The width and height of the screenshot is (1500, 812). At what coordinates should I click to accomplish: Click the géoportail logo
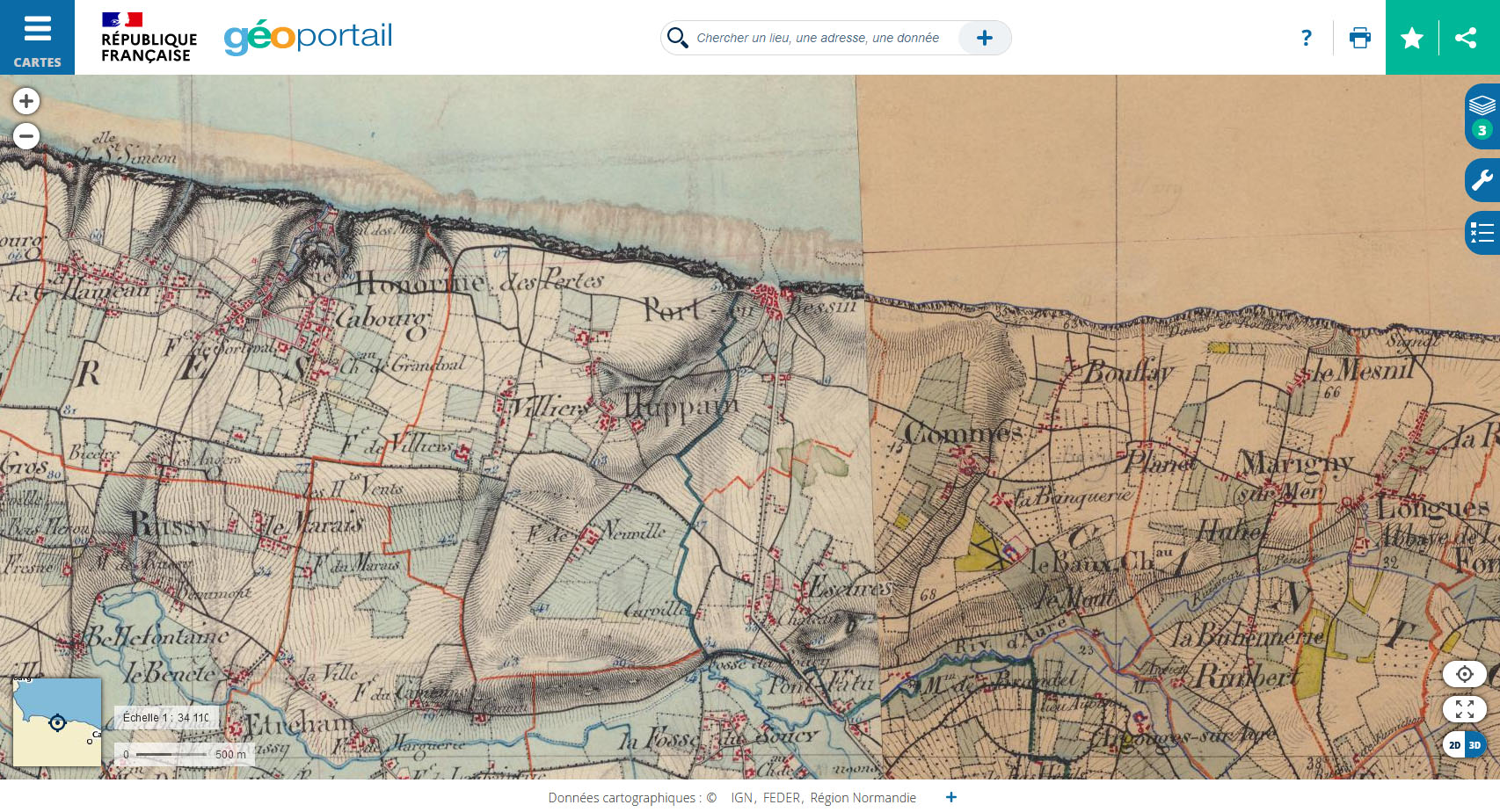point(308,37)
